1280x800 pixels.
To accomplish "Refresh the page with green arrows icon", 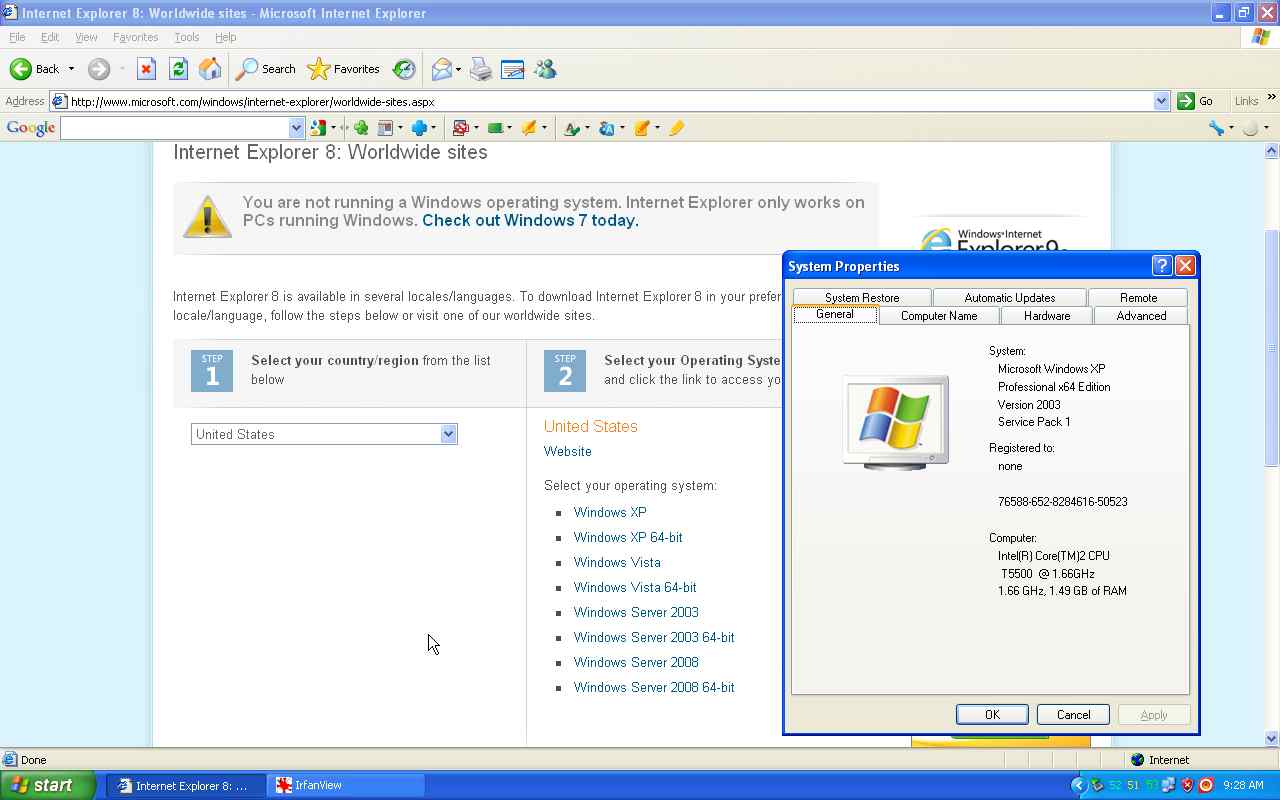I will pyautogui.click(x=178, y=69).
